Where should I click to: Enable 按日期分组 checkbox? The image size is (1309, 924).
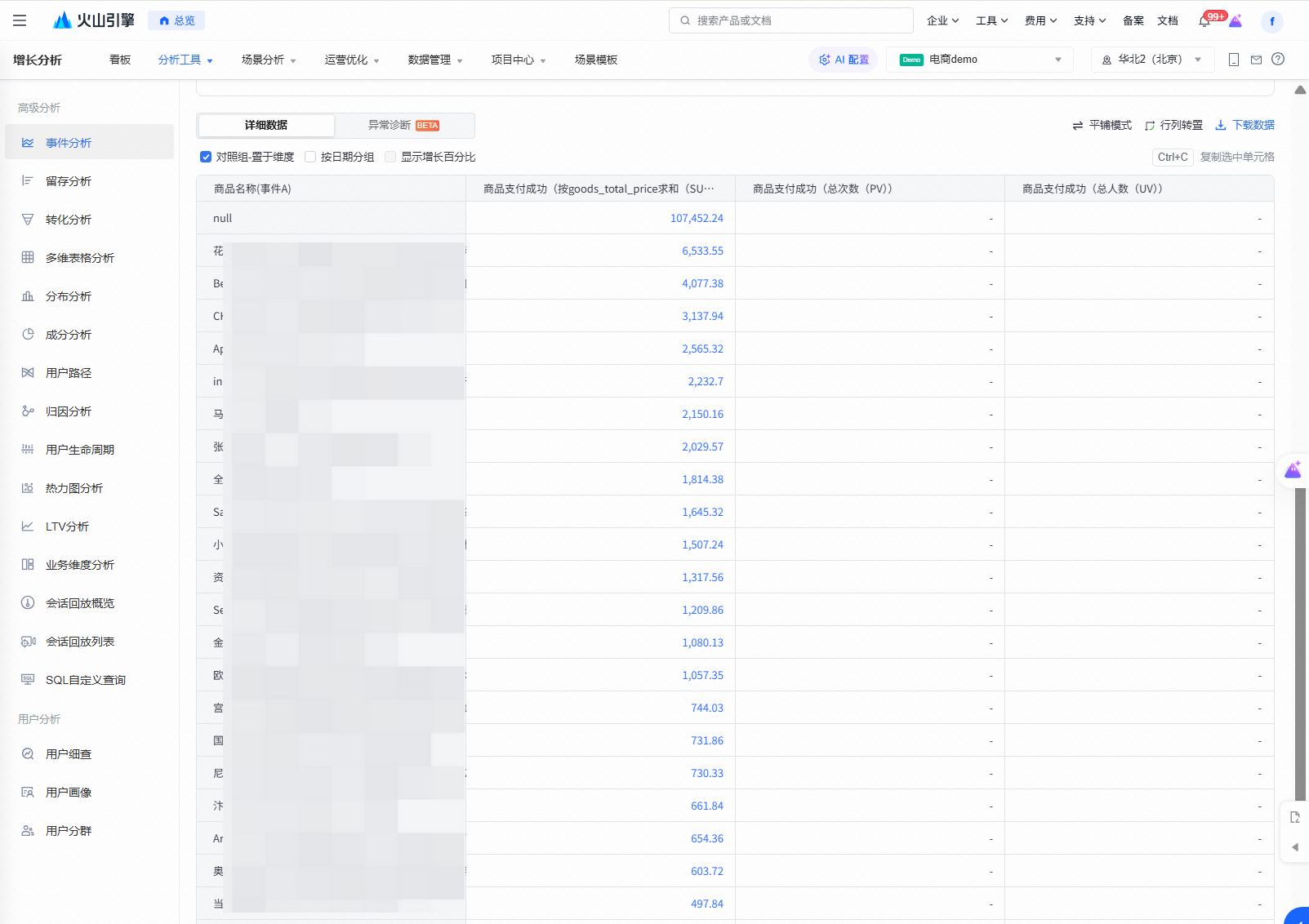click(x=310, y=157)
